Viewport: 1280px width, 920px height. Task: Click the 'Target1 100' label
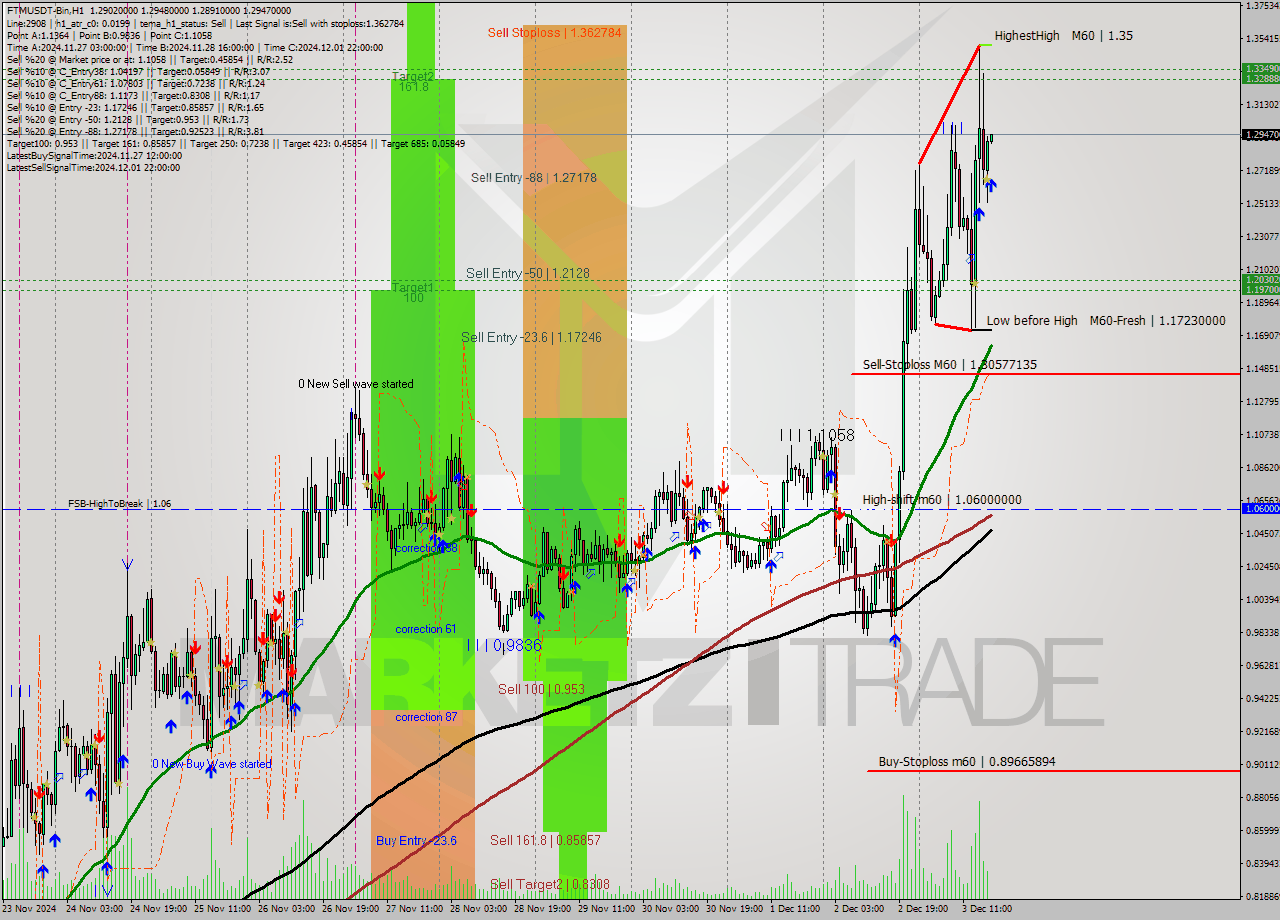click(413, 292)
